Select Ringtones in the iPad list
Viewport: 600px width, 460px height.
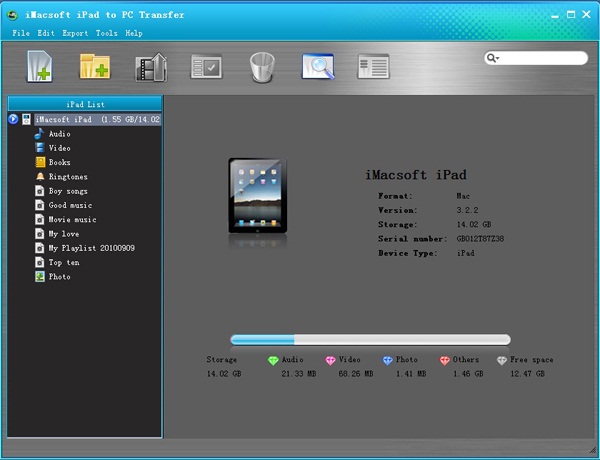pyautogui.click(x=68, y=177)
